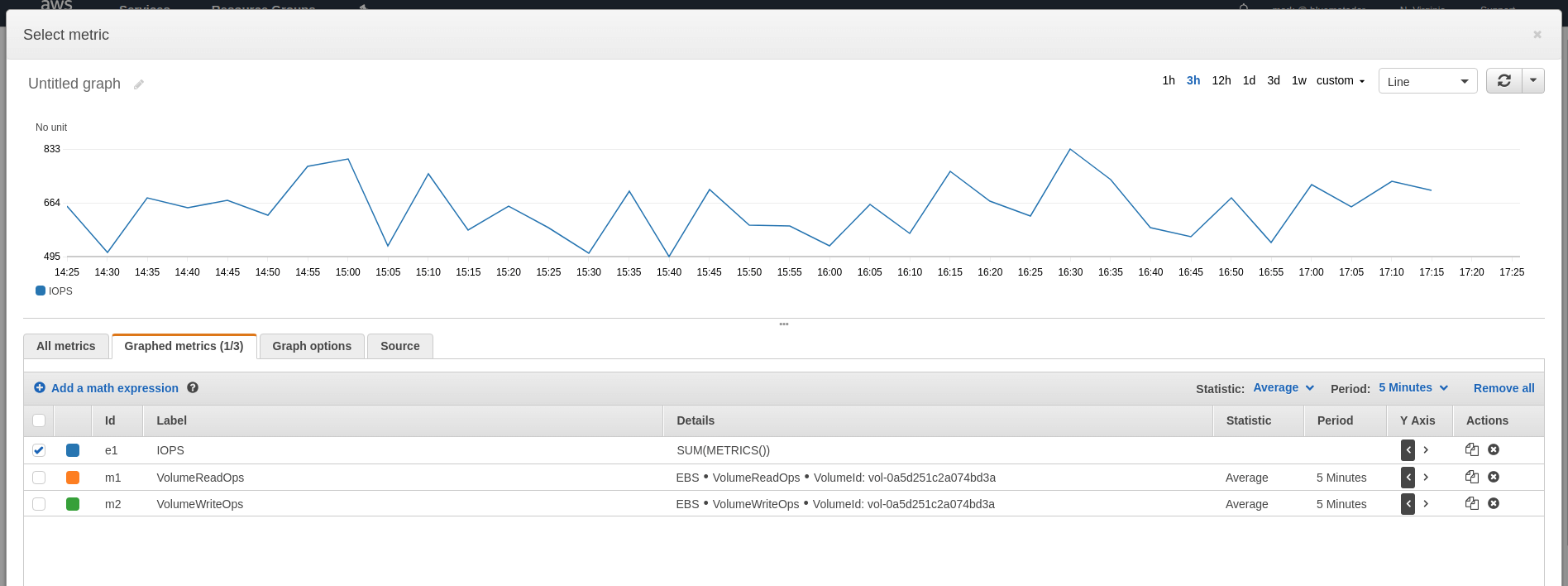Open the Period 5 Minutes dropdown
The width and height of the screenshot is (1568, 586).
coord(1413,387)
